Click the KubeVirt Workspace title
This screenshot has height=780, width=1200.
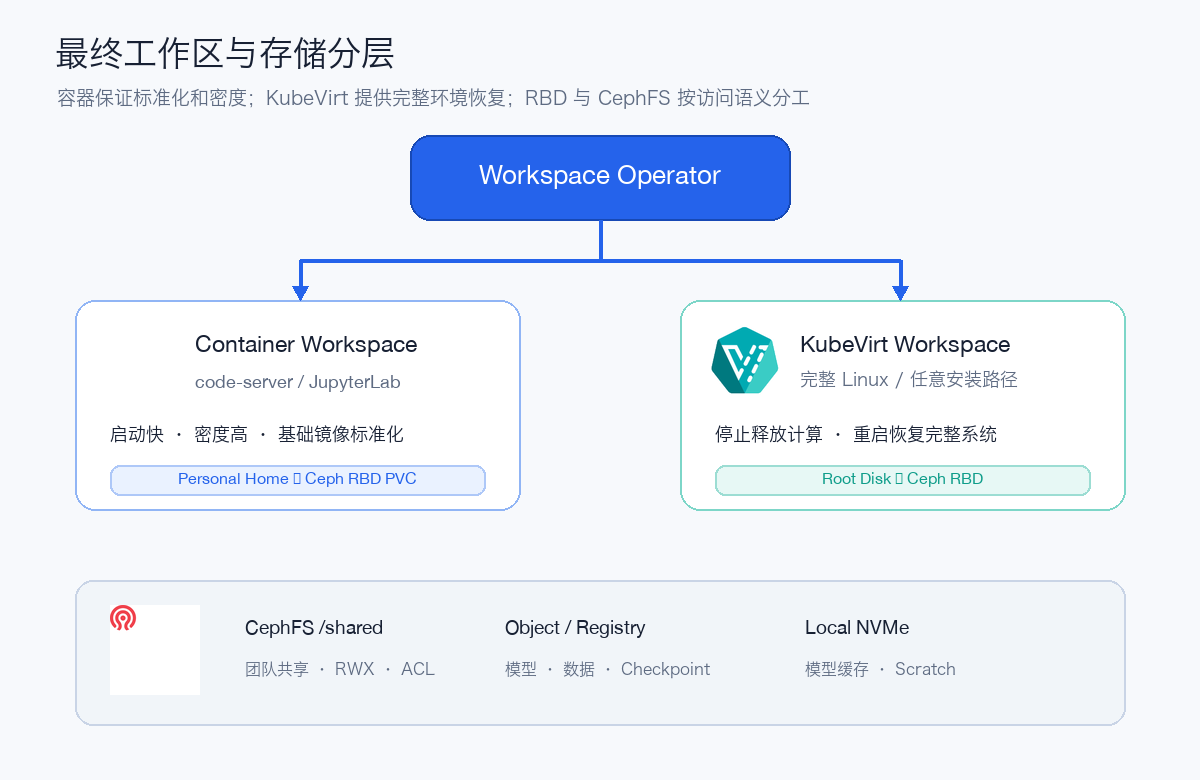[x=905, y=345]
